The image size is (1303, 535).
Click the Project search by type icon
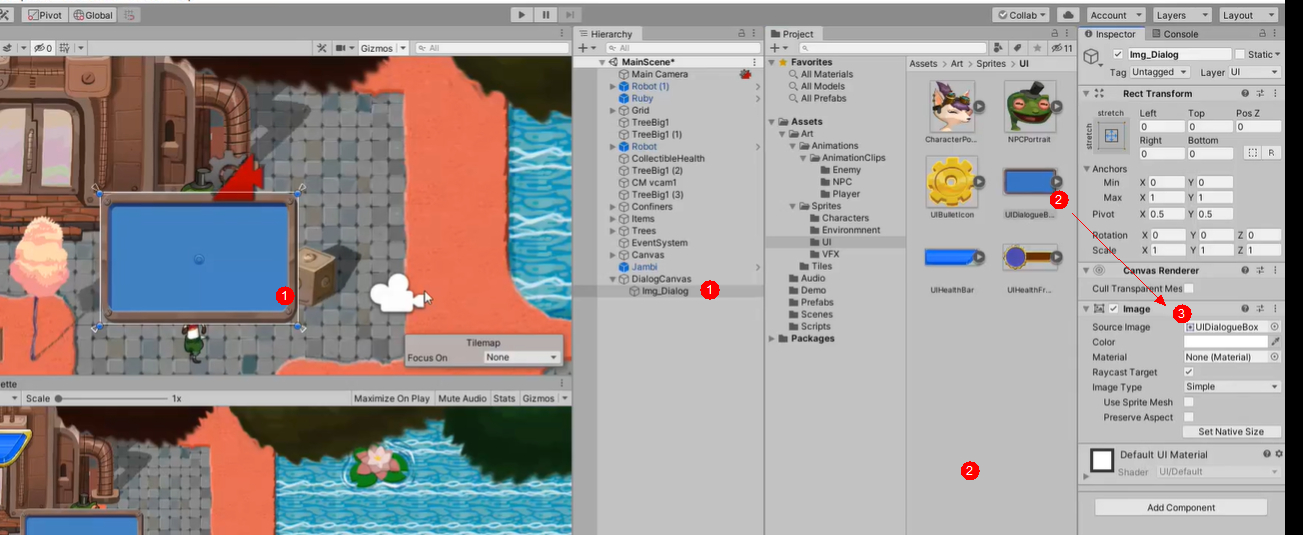(x=999, y=48)
